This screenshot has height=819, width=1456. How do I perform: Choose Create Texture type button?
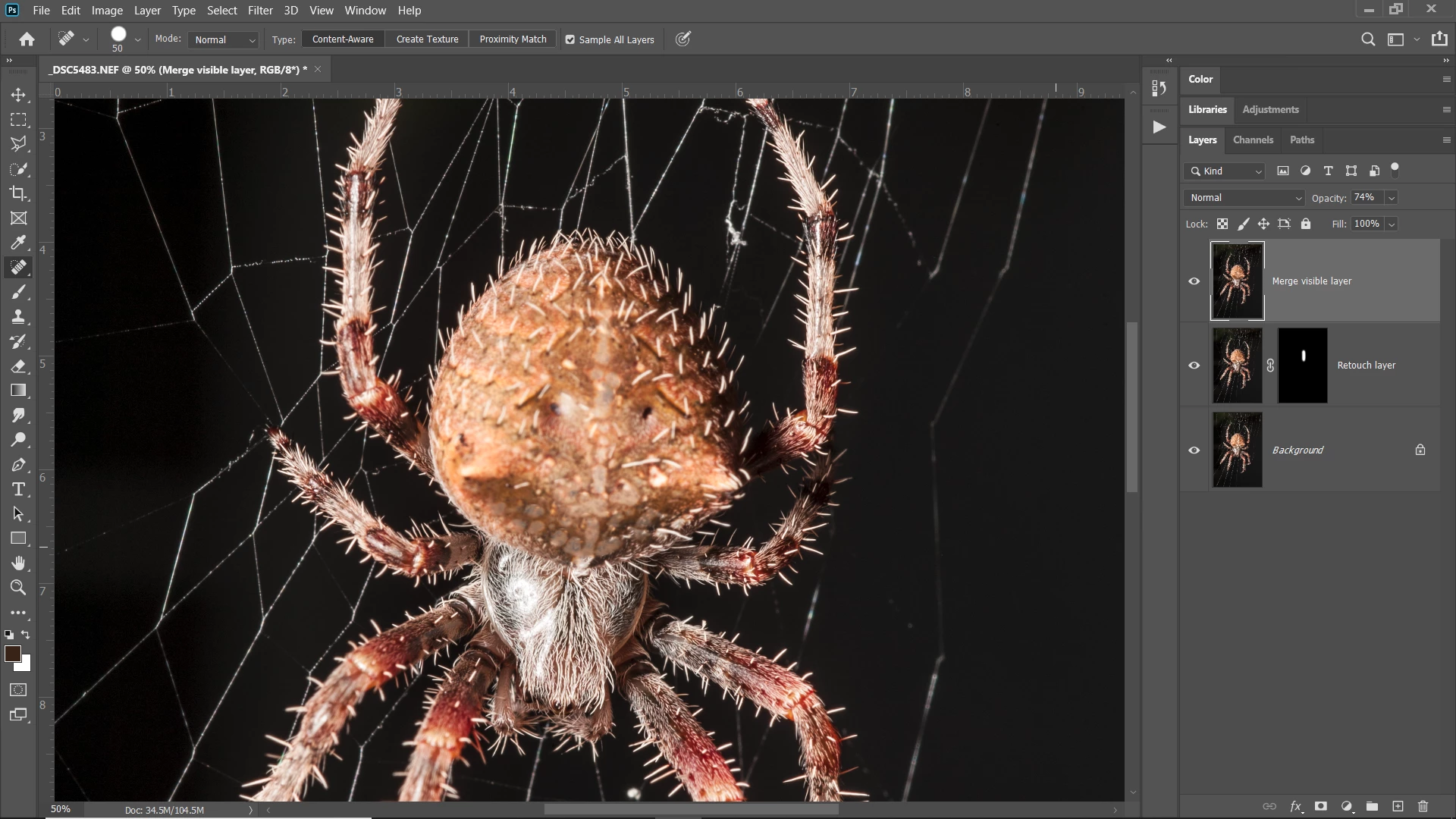coord(427,39)
